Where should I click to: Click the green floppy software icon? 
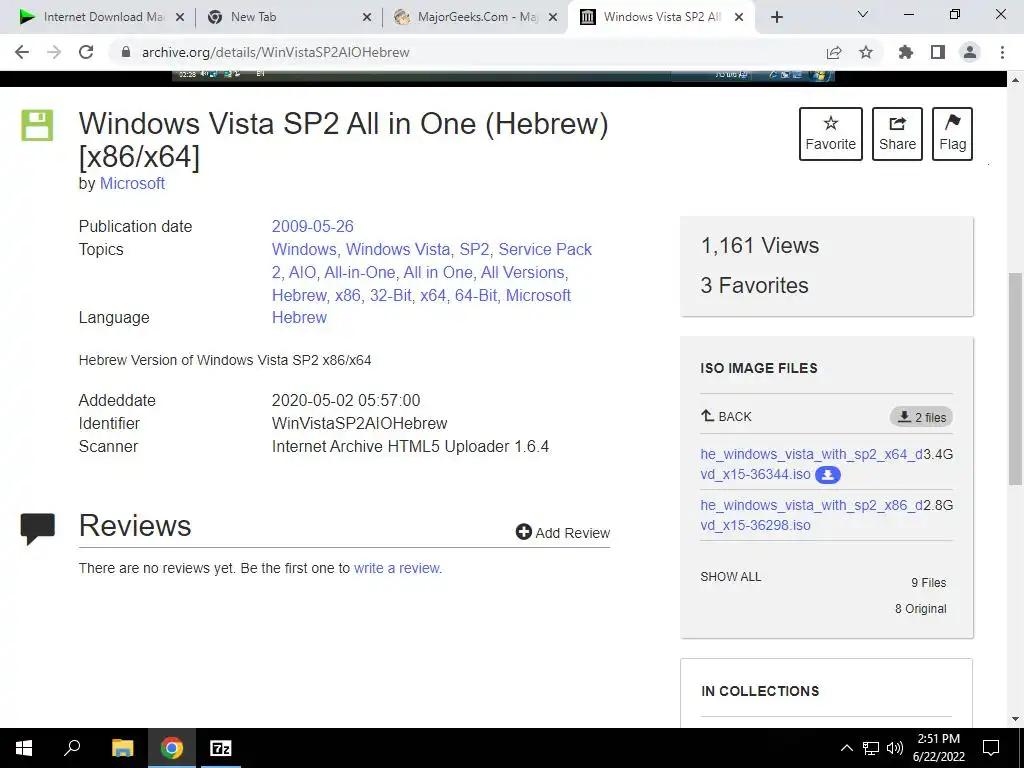pos(37,125)
